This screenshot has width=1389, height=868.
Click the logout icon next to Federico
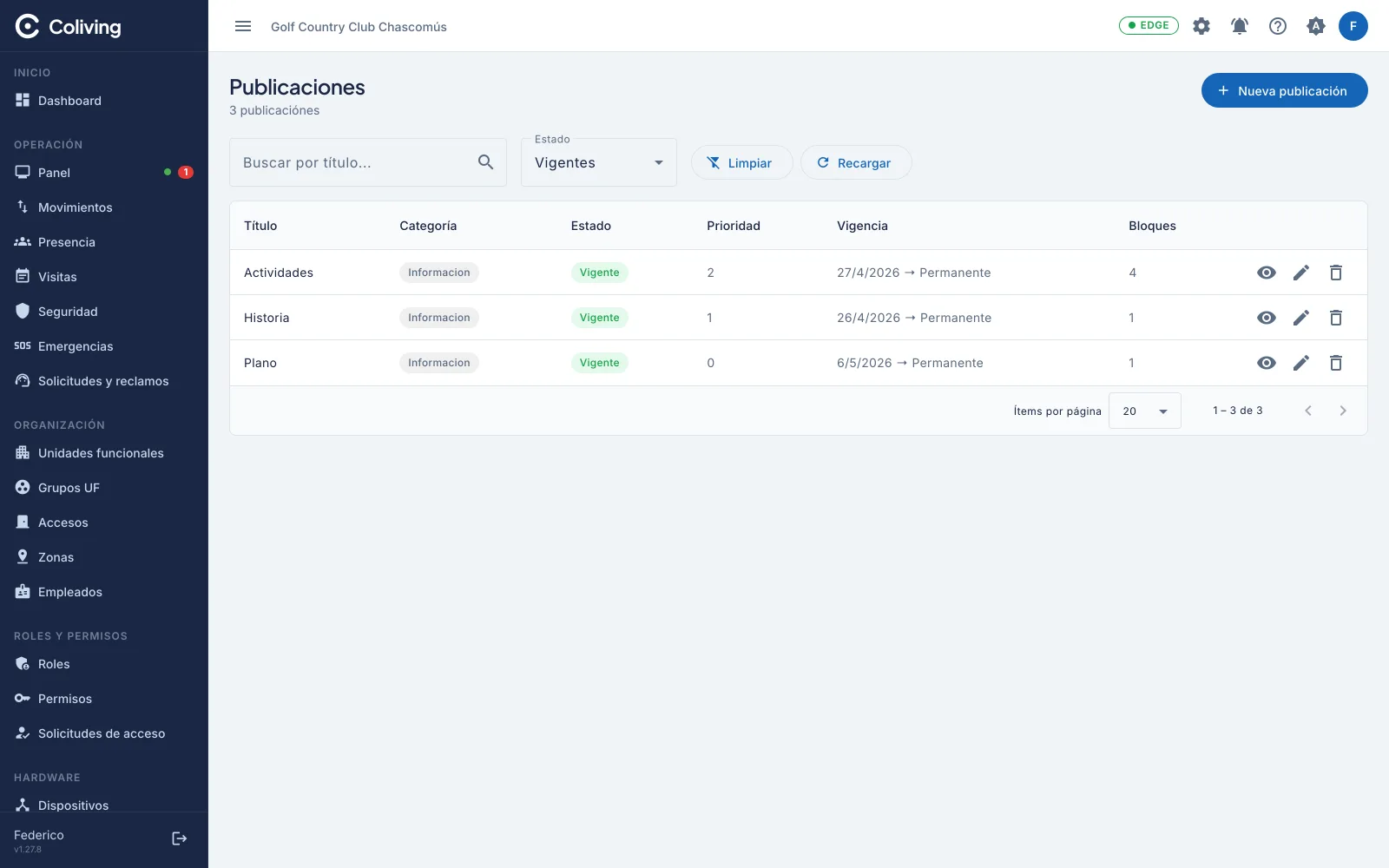(x=180, y=838)
